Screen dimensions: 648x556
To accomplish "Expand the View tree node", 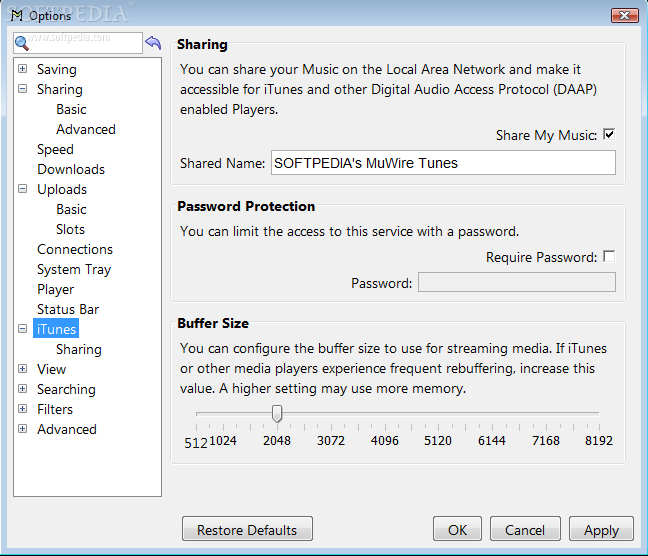I will pos(23,368).
